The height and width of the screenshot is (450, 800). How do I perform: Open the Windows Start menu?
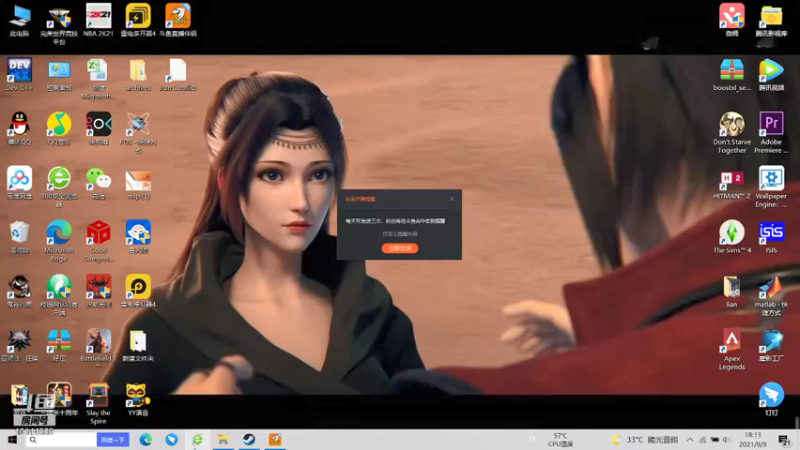[x=12, y=440]
